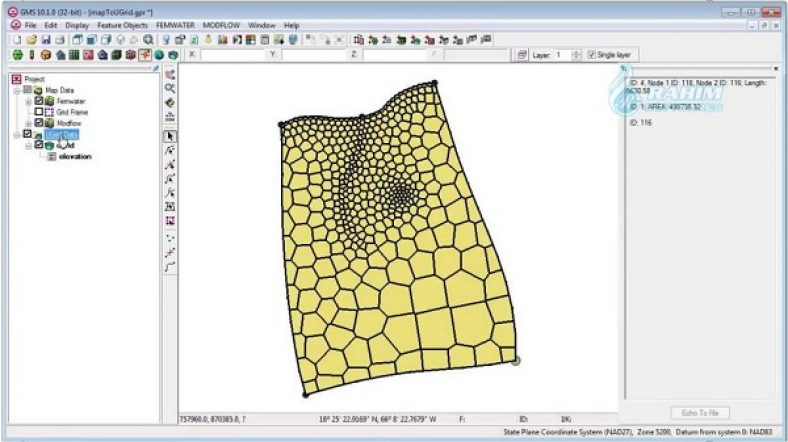The image size is (788, 442).
Task: Click the Project root icon
Action: [x=17, y=79]
